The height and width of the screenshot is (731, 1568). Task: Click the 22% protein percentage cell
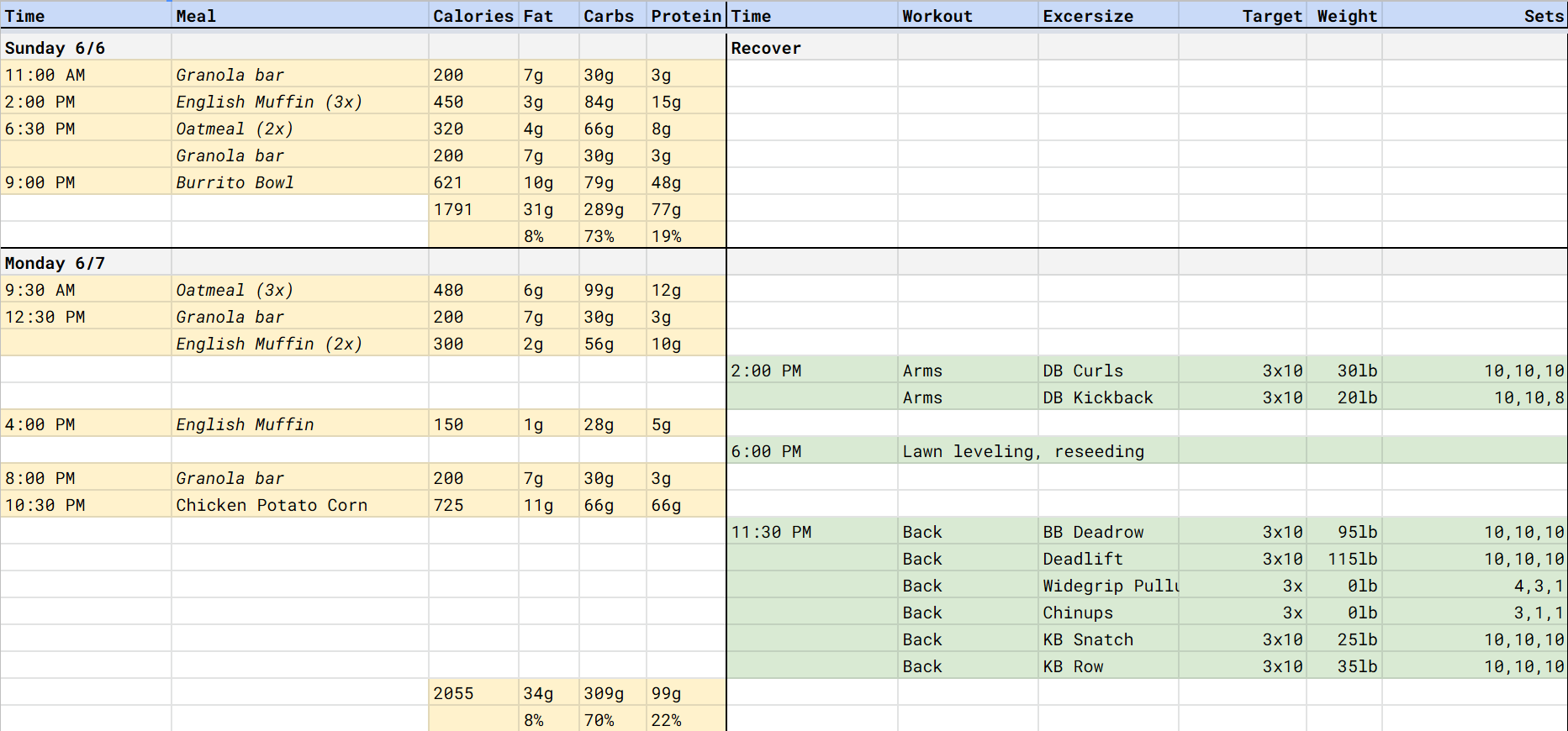coord(686,719)
